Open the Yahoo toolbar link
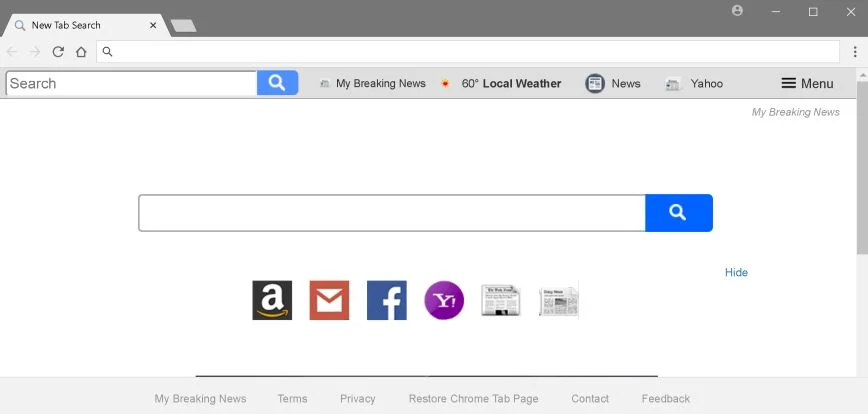This screenshot has height=414, width=868. pos(694,84)
